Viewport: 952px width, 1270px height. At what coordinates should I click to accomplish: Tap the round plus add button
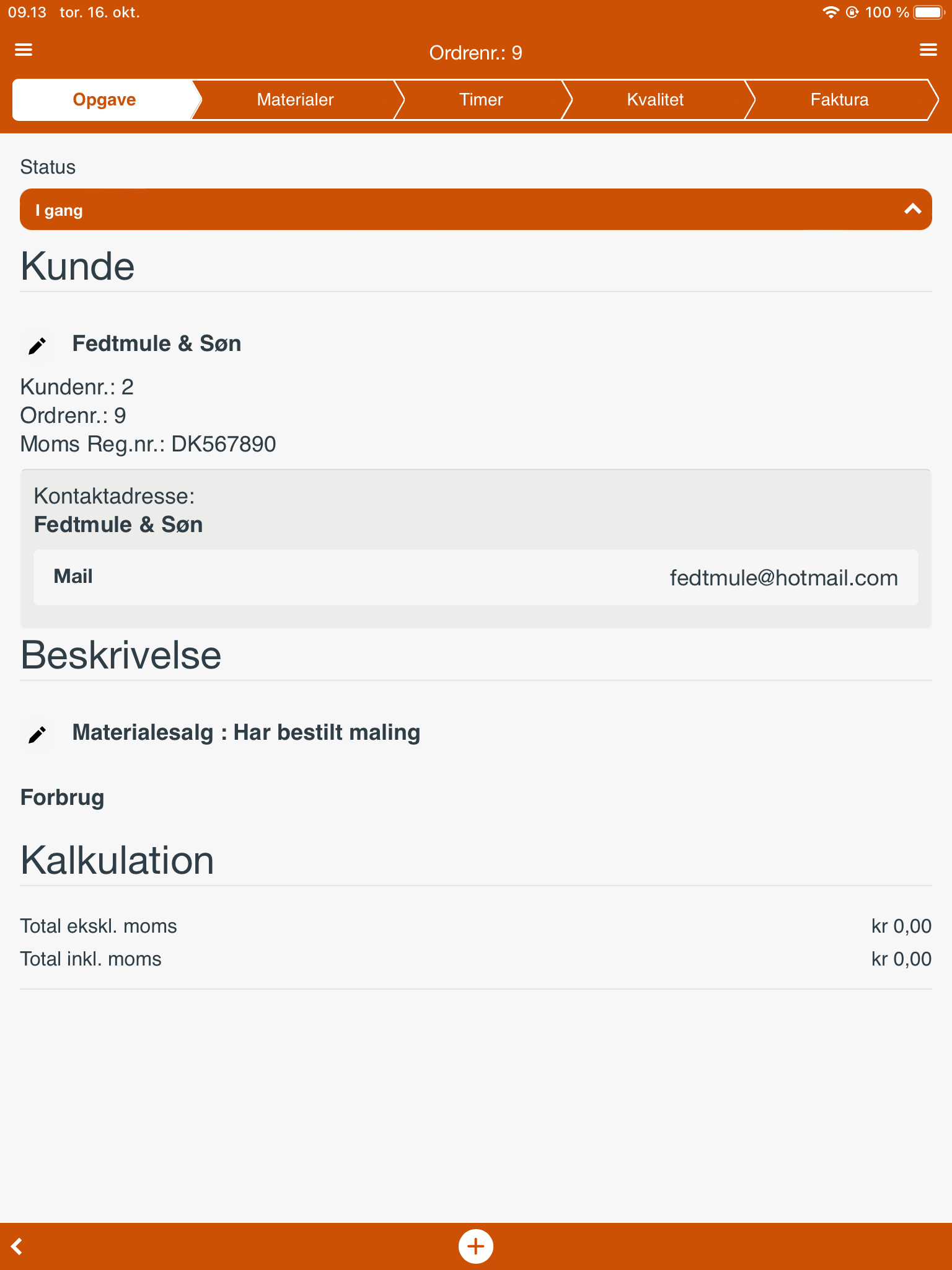tap(475, 1246)
